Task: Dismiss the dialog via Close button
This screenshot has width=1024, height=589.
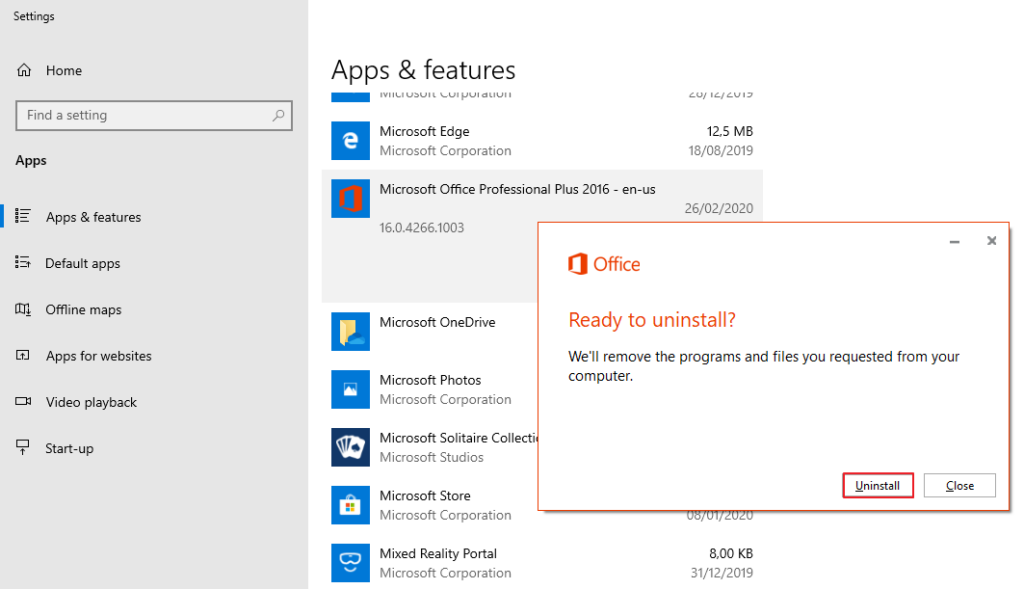Action: (x=959, y=485)
